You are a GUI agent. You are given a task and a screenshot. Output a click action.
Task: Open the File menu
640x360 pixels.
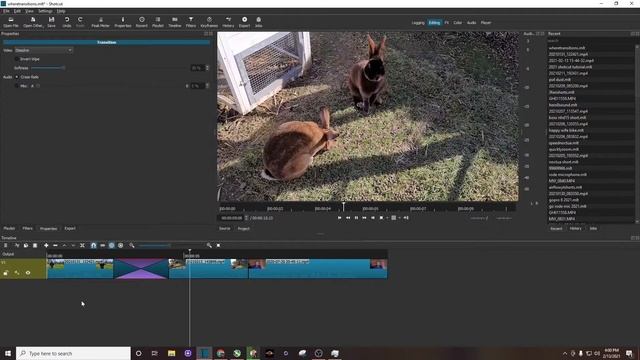(x=6, y=11)
